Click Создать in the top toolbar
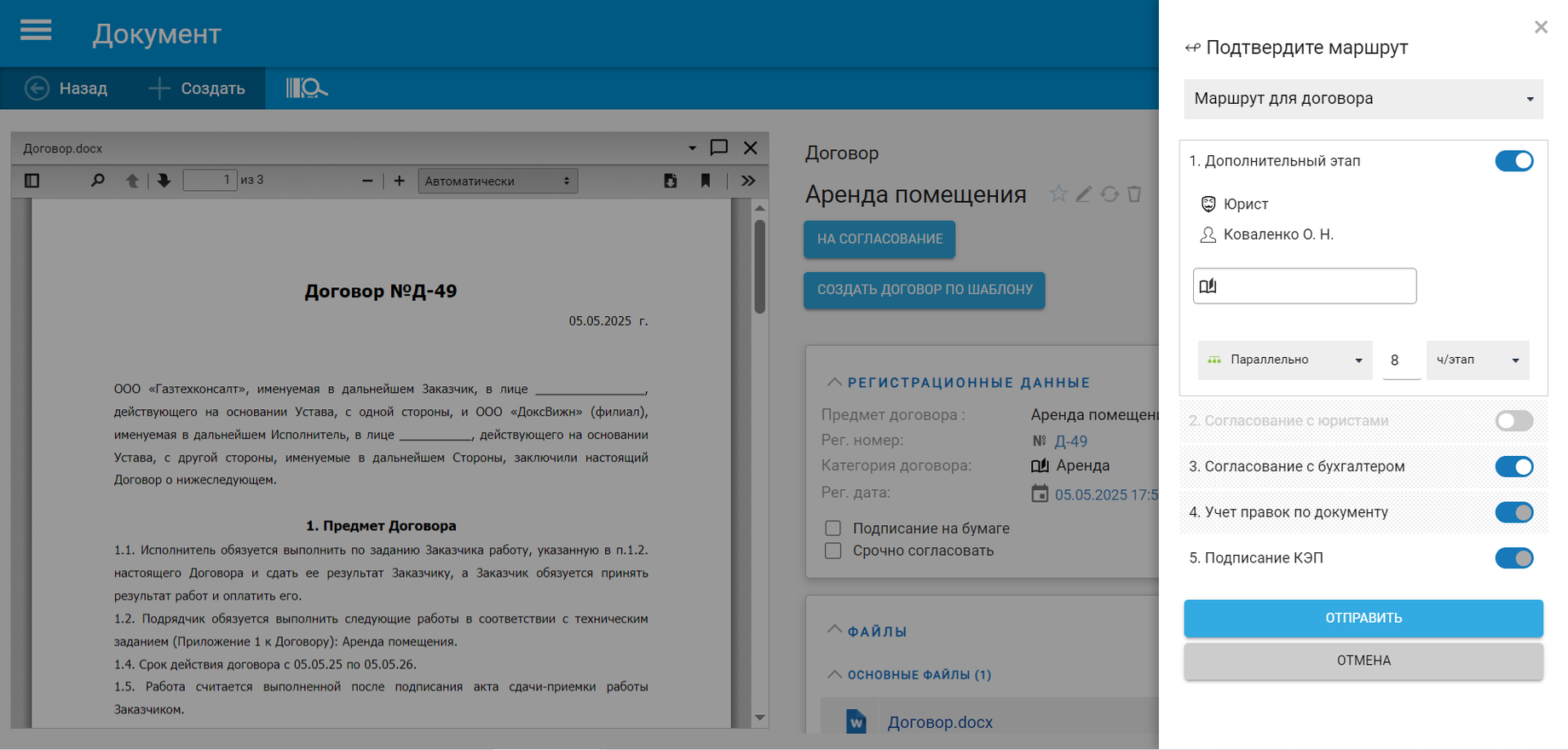 (x=197, y=89)
